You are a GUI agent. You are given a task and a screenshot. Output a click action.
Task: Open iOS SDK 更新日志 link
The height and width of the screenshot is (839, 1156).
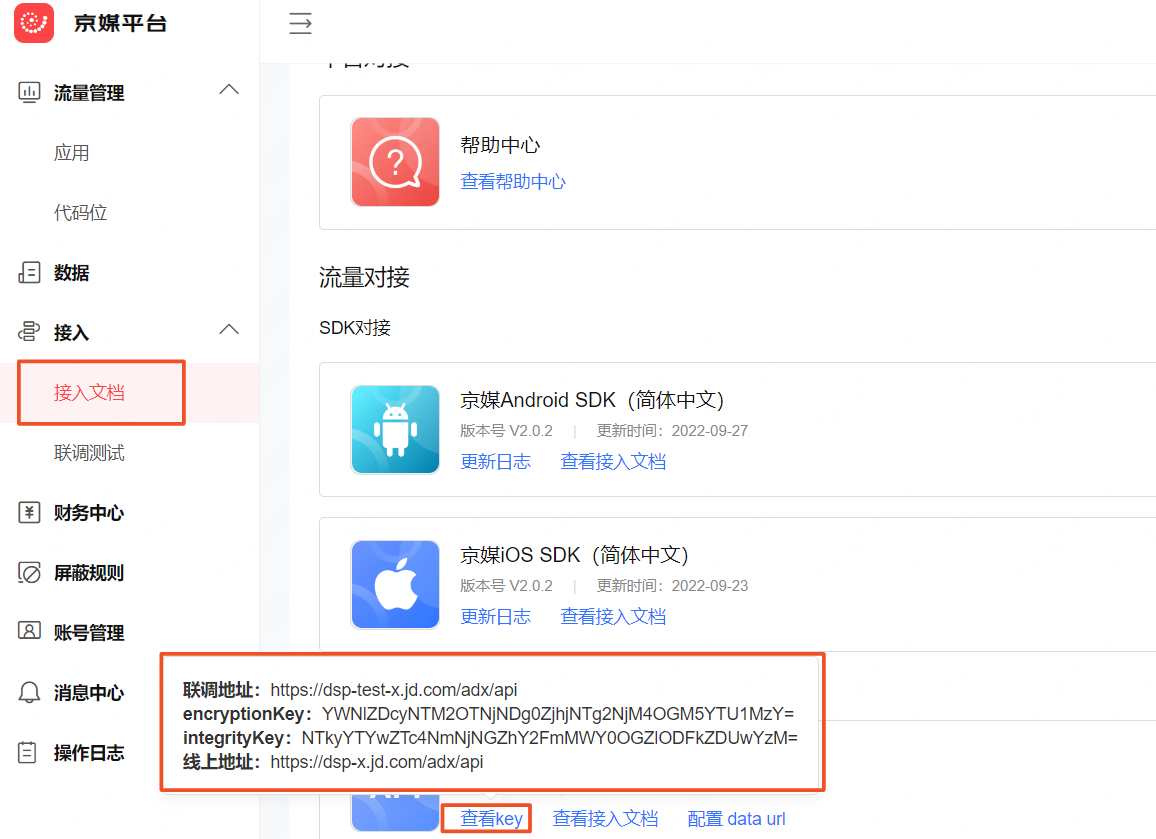coord(495,616)
